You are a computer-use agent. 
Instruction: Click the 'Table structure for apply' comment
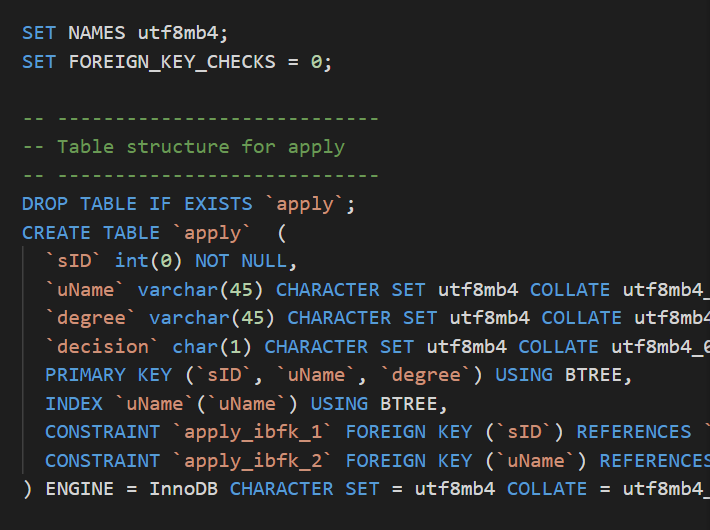(201, 147)
